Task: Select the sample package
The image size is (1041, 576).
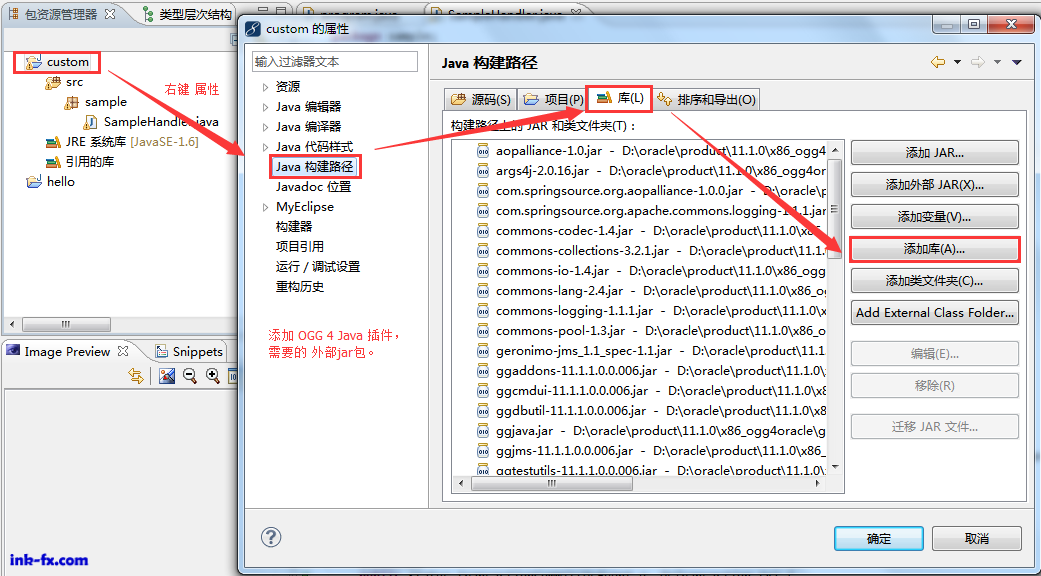Action: point(106,102)
